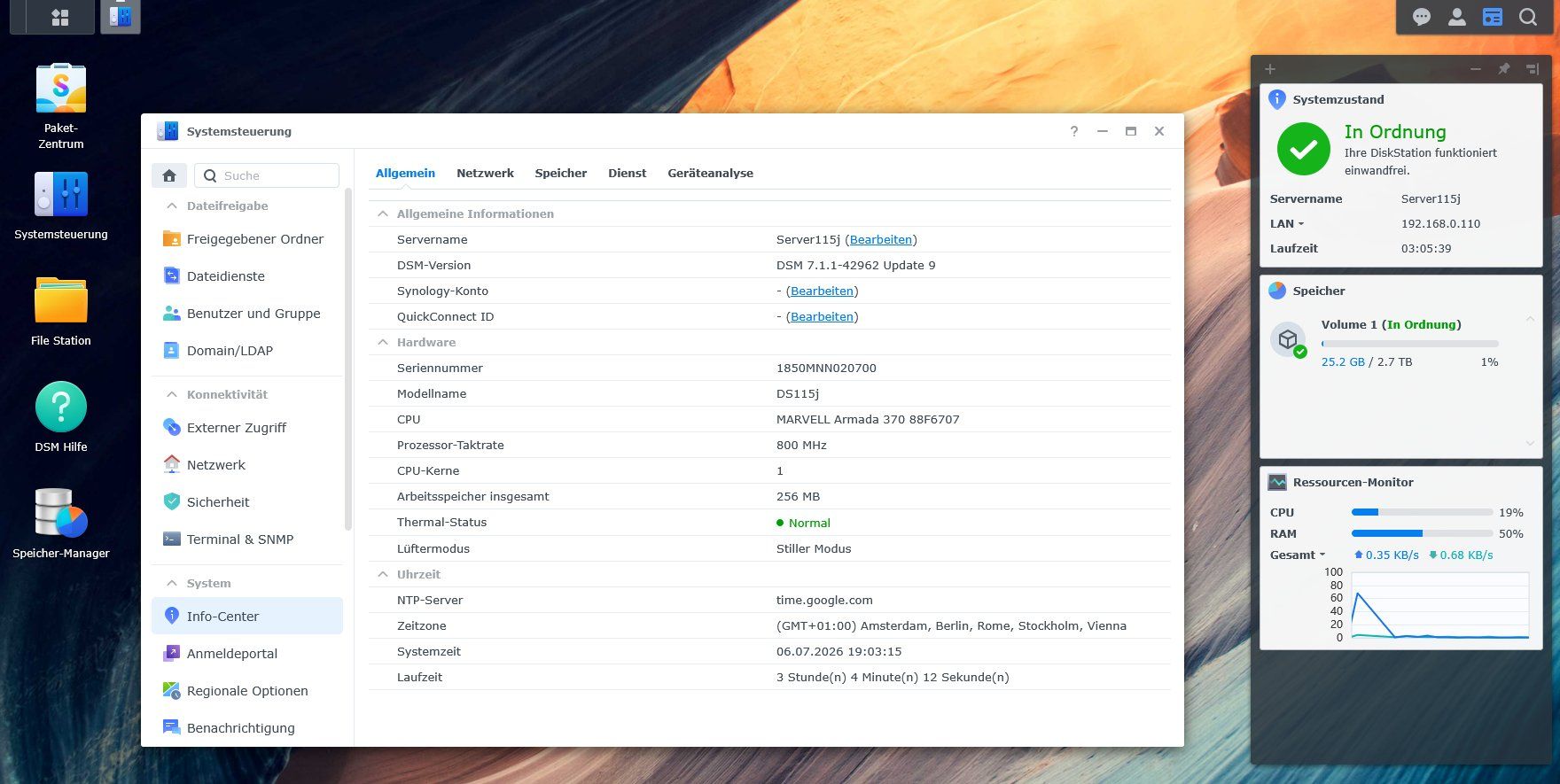Collapse the Hardware section
Image resolution: width=1560 pixels, height=784 pixels.
383,342
